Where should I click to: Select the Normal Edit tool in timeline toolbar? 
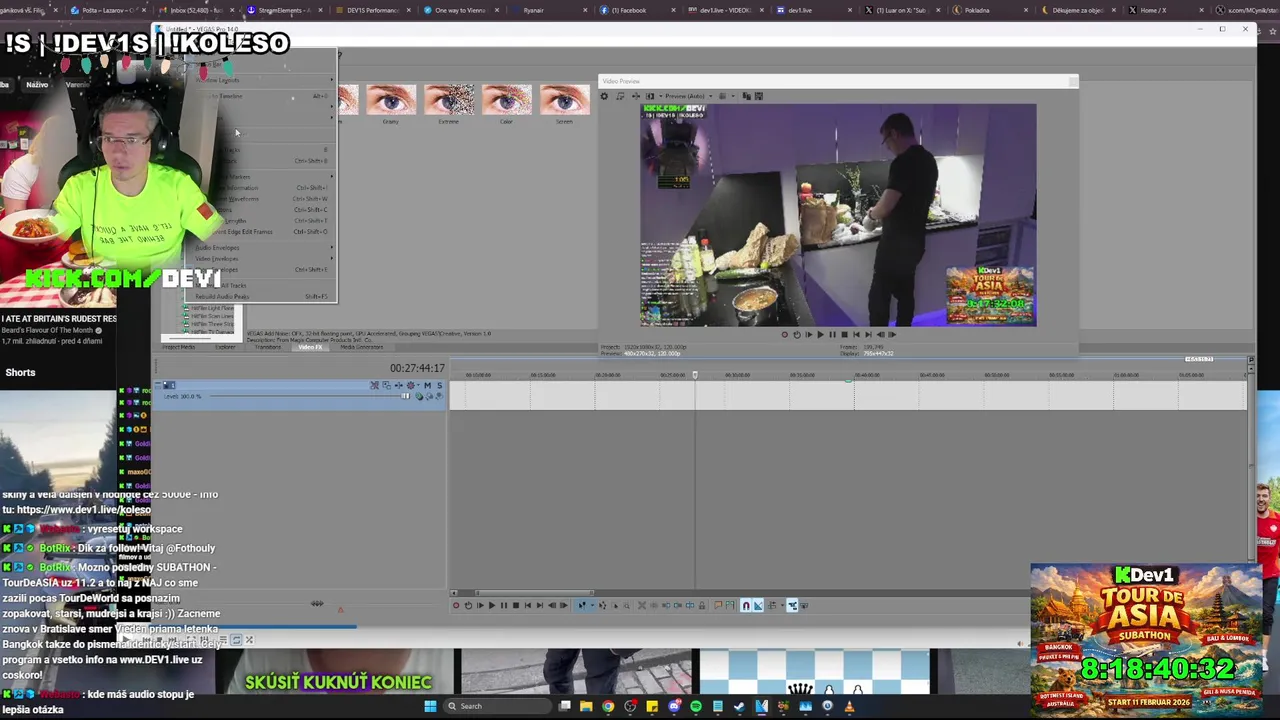(x=582, y=605)
